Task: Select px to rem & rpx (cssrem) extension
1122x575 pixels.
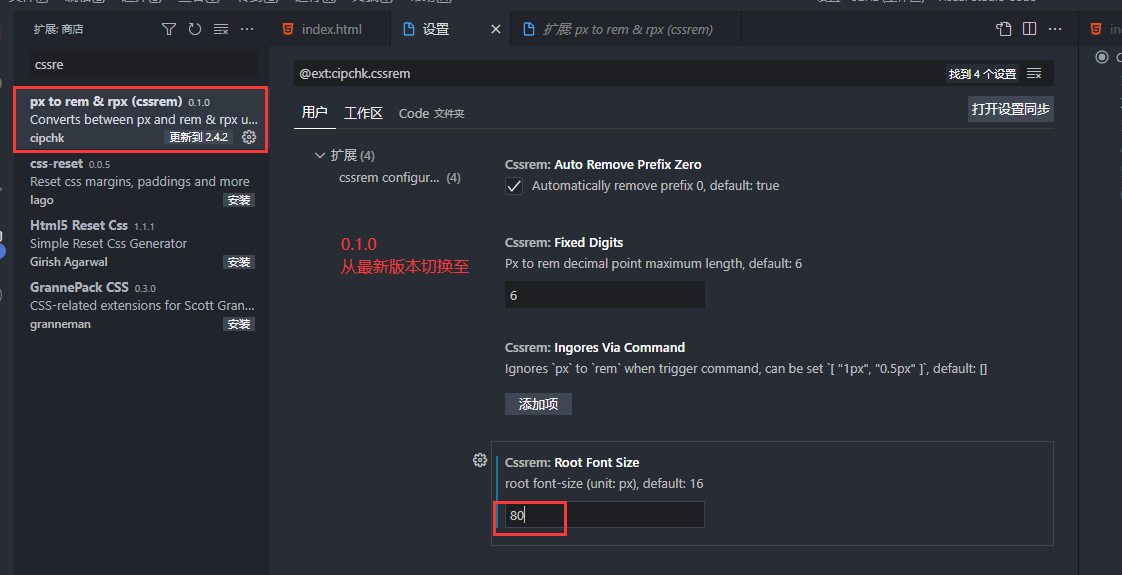Action: [x=142, y=119]
